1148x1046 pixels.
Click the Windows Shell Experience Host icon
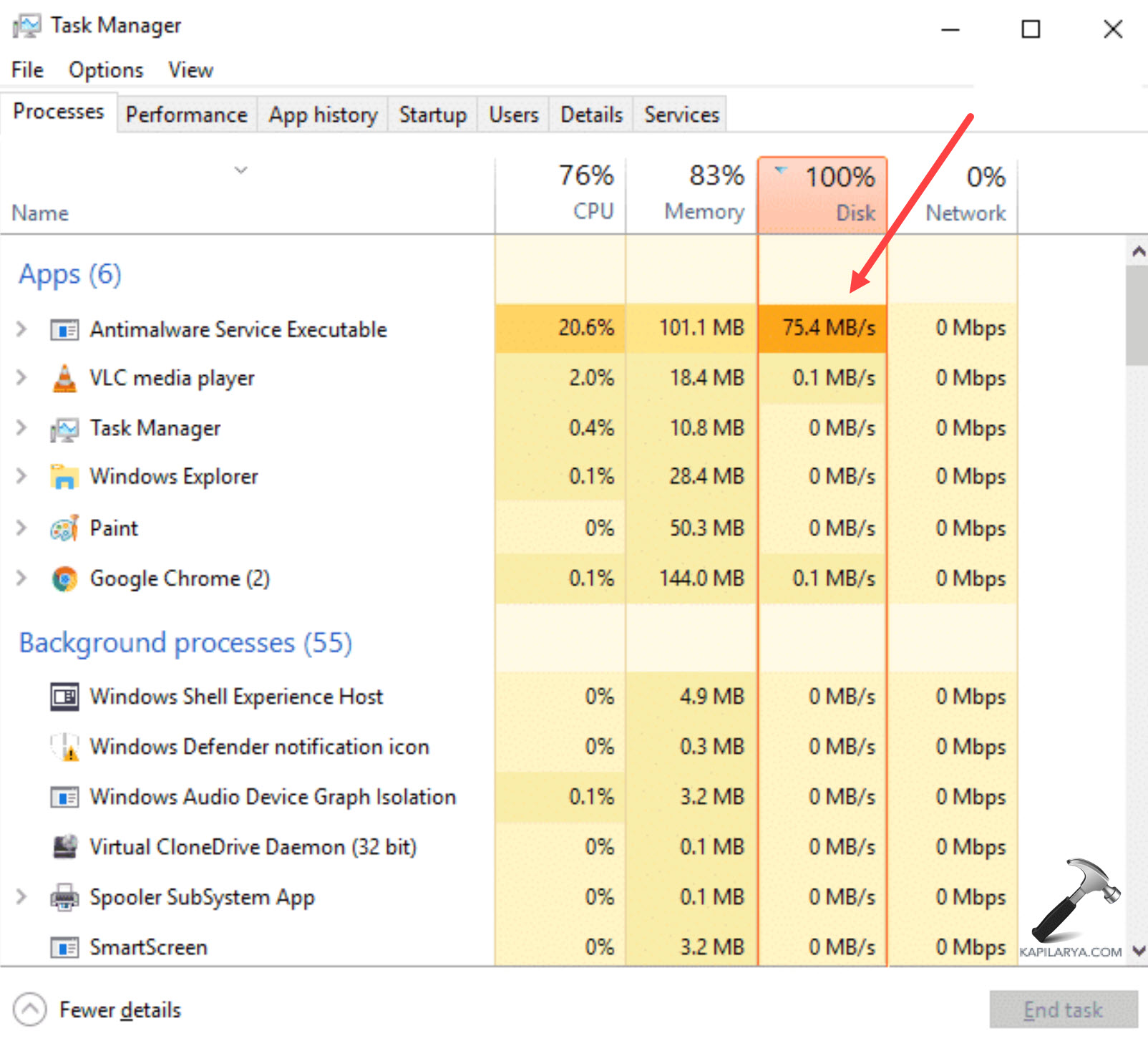pos(64,697)
